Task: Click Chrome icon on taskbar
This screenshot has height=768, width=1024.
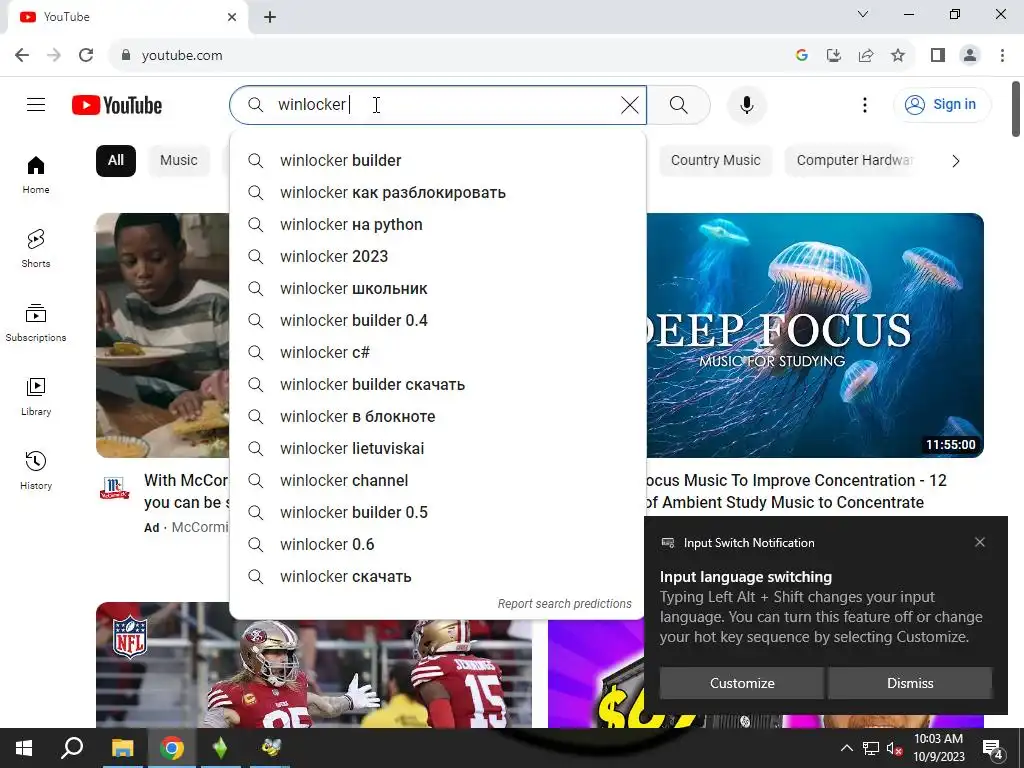Action: click(x=171, y=748)
